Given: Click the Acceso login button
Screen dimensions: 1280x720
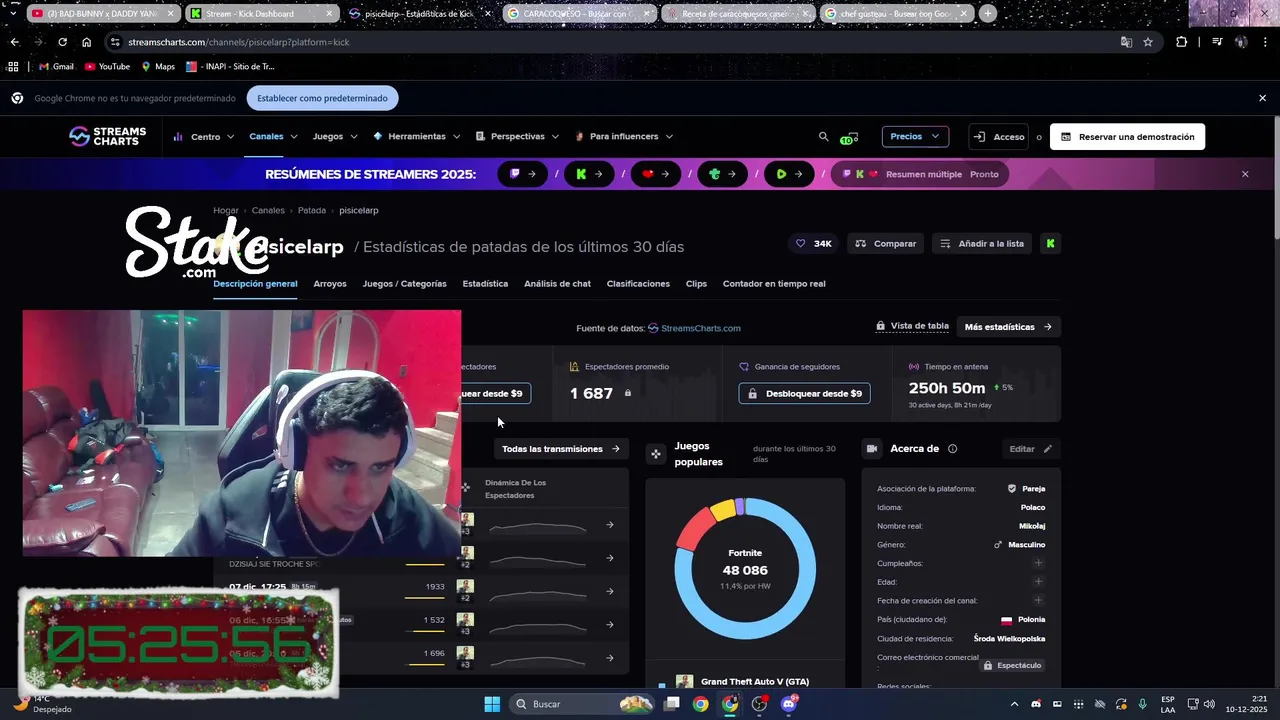Looking at the screenshot, I should 998,137.
